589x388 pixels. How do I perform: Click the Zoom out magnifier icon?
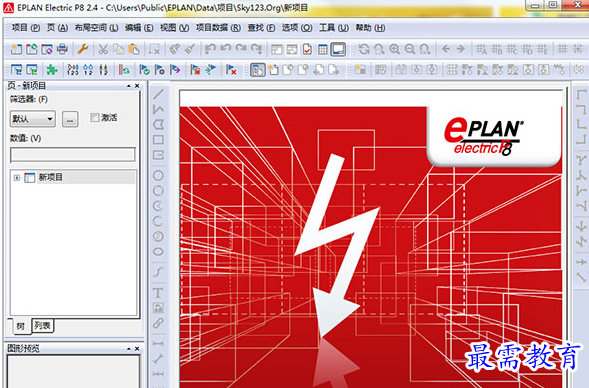[x=410, y=49]
